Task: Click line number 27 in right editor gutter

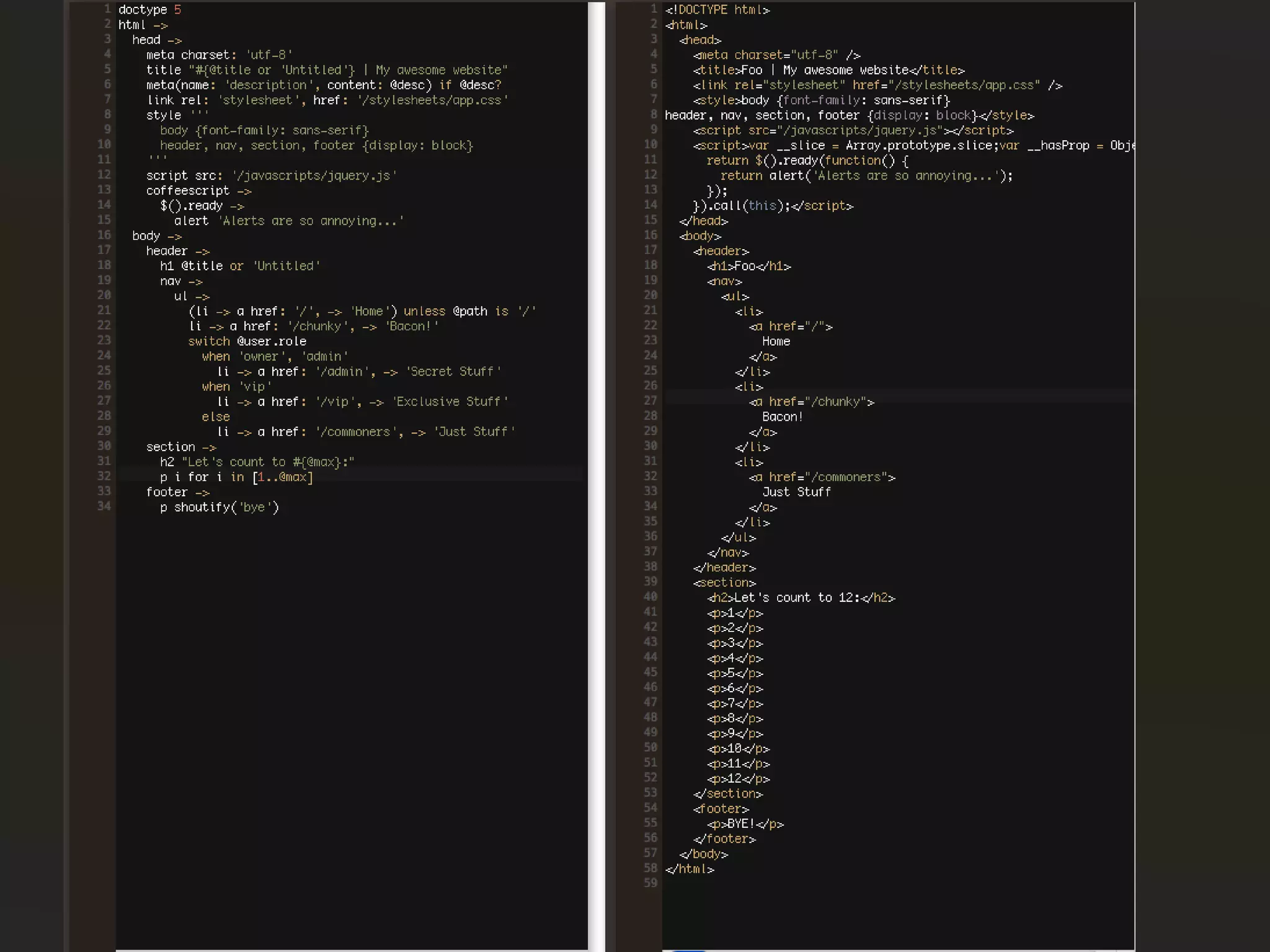Action: (x=650, y=401)
